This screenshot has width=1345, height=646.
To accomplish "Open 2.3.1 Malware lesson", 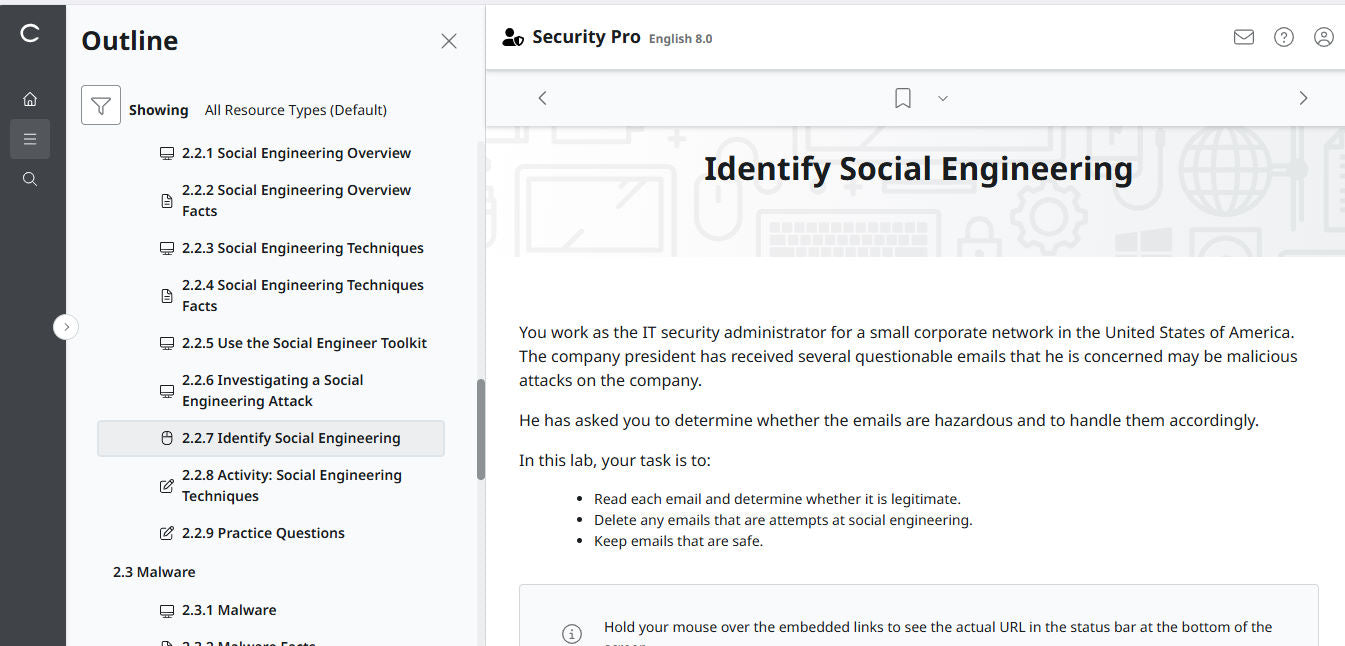I will pos(229,609).
